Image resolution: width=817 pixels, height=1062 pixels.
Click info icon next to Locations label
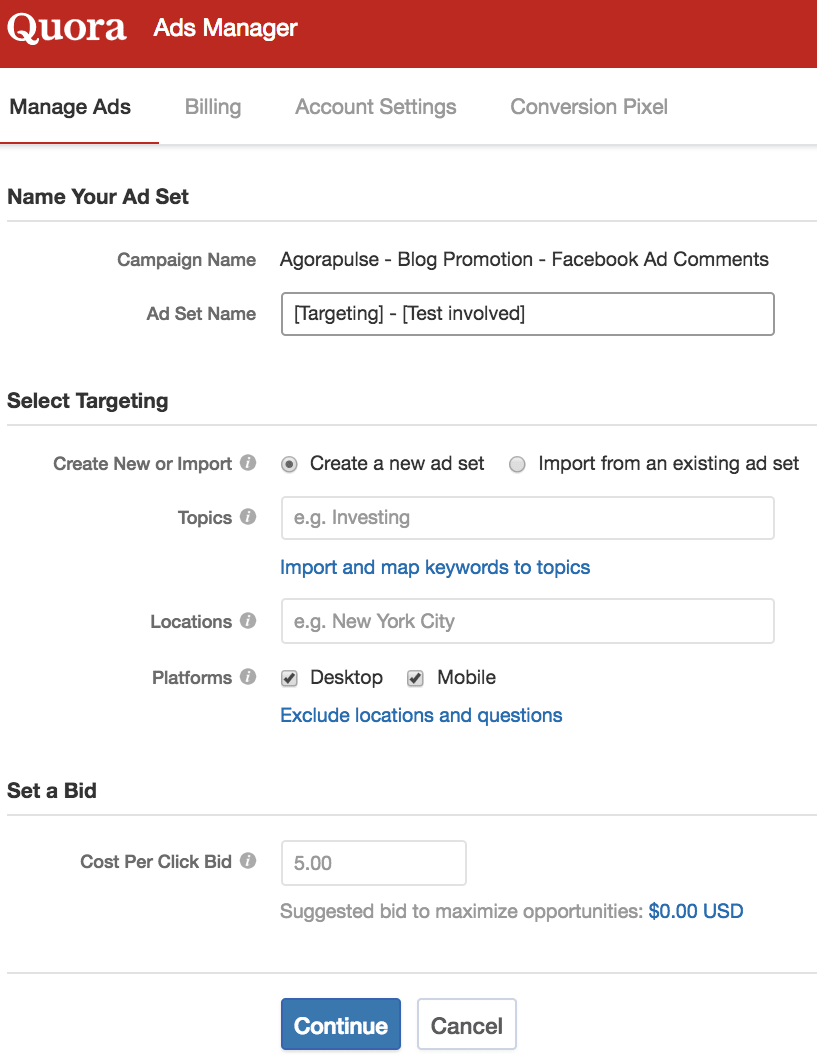[248, 621]
